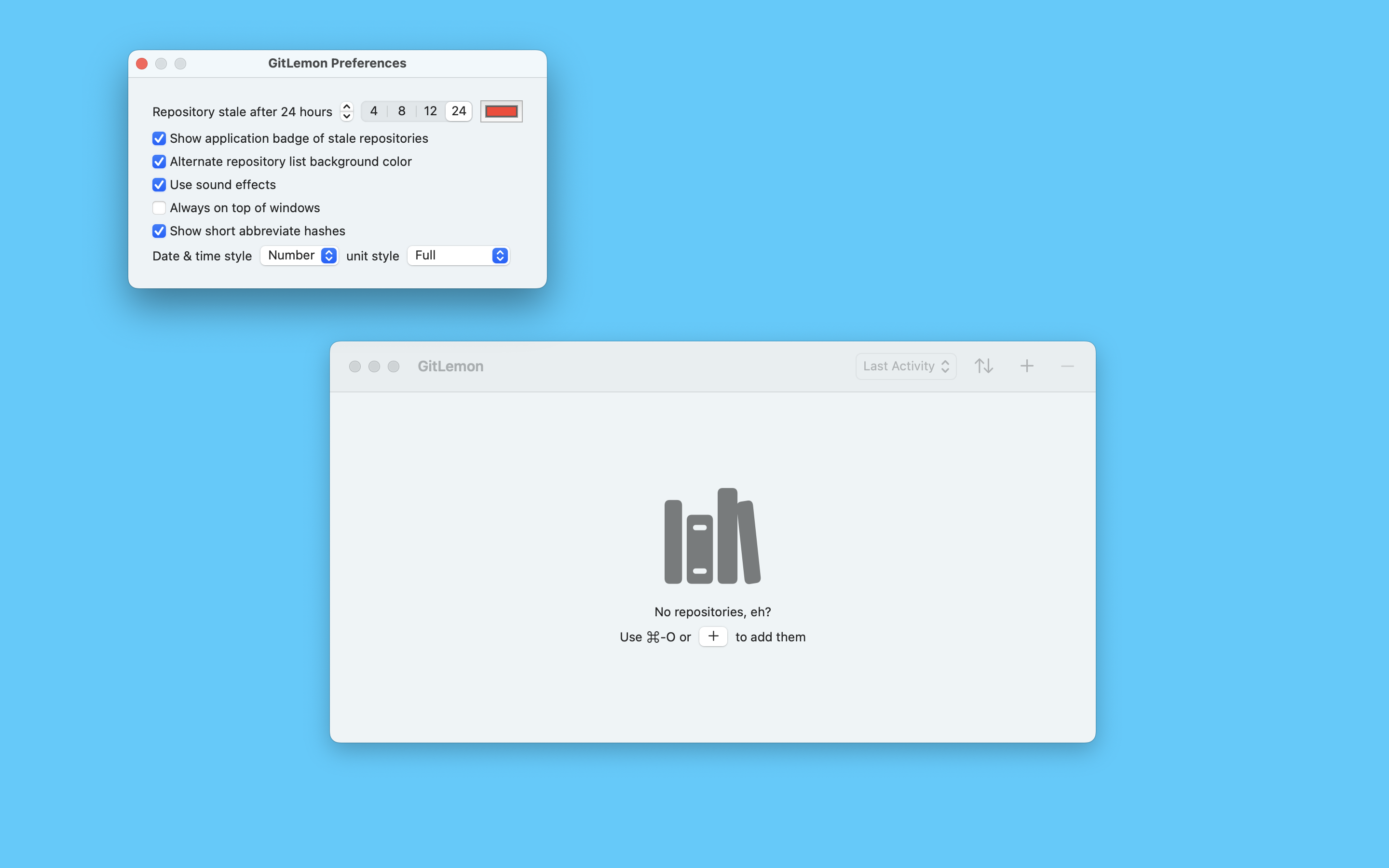Screen dimensions: 1389x868
Task: Uncheck Show application badge of stale repositories
Action: 159,138
